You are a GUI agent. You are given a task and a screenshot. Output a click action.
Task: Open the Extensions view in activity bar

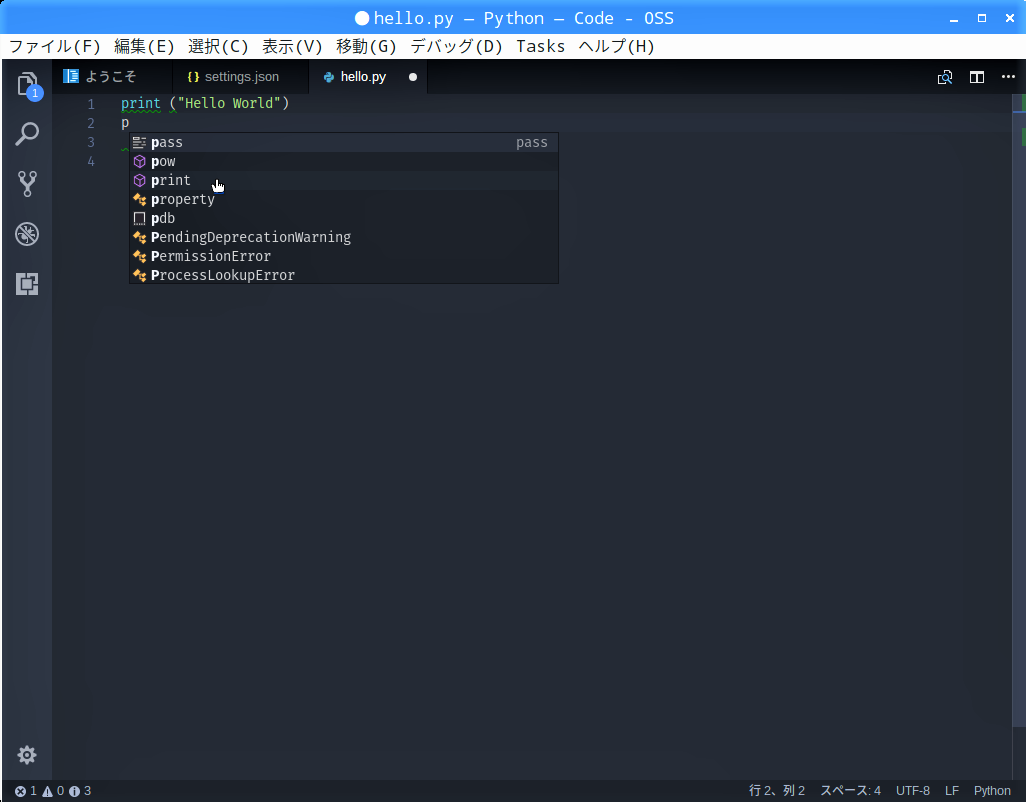click(x=27, y=284)
